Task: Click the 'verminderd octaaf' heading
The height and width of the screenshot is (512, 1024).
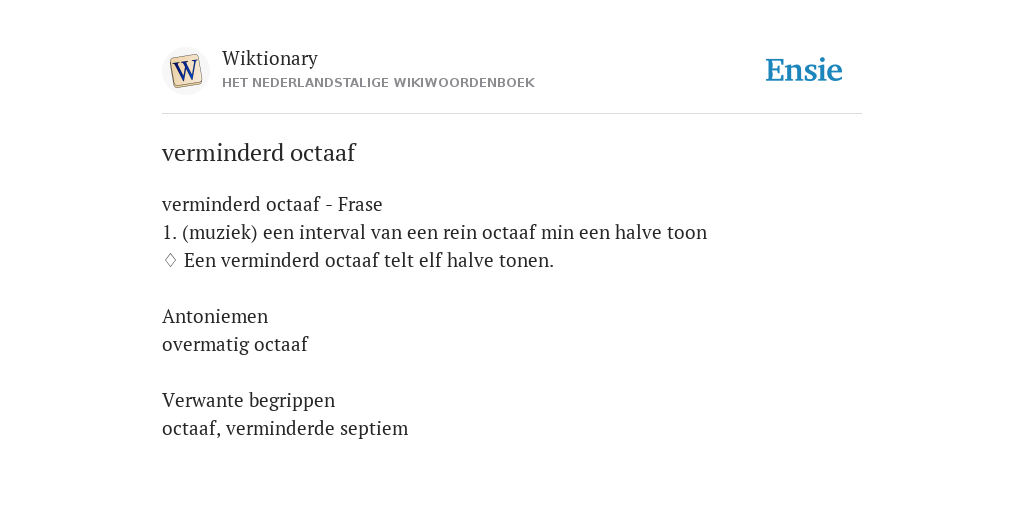Action: tap(259, 153)
